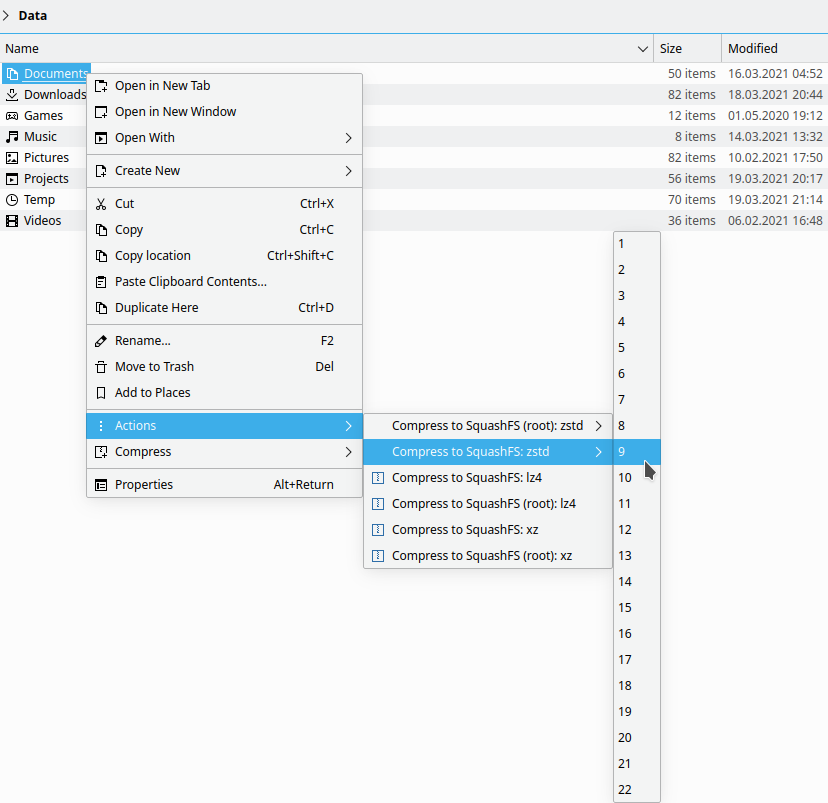This screenshot has width=828, height=803.
Task: Click the Videos film folder icon
Action: point(12,221)
